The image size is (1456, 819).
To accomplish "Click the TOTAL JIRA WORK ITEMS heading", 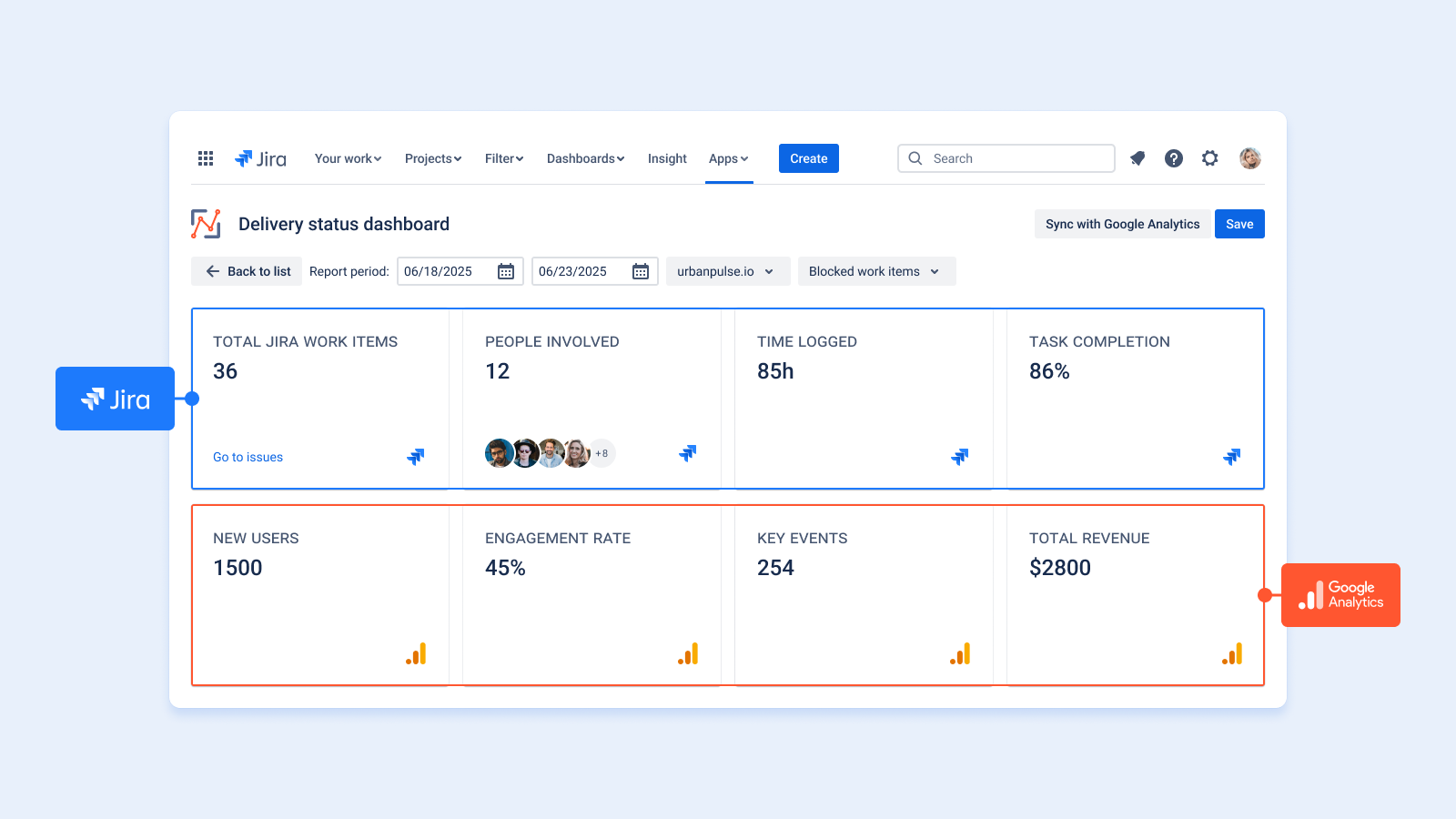I will coord(305,341).
